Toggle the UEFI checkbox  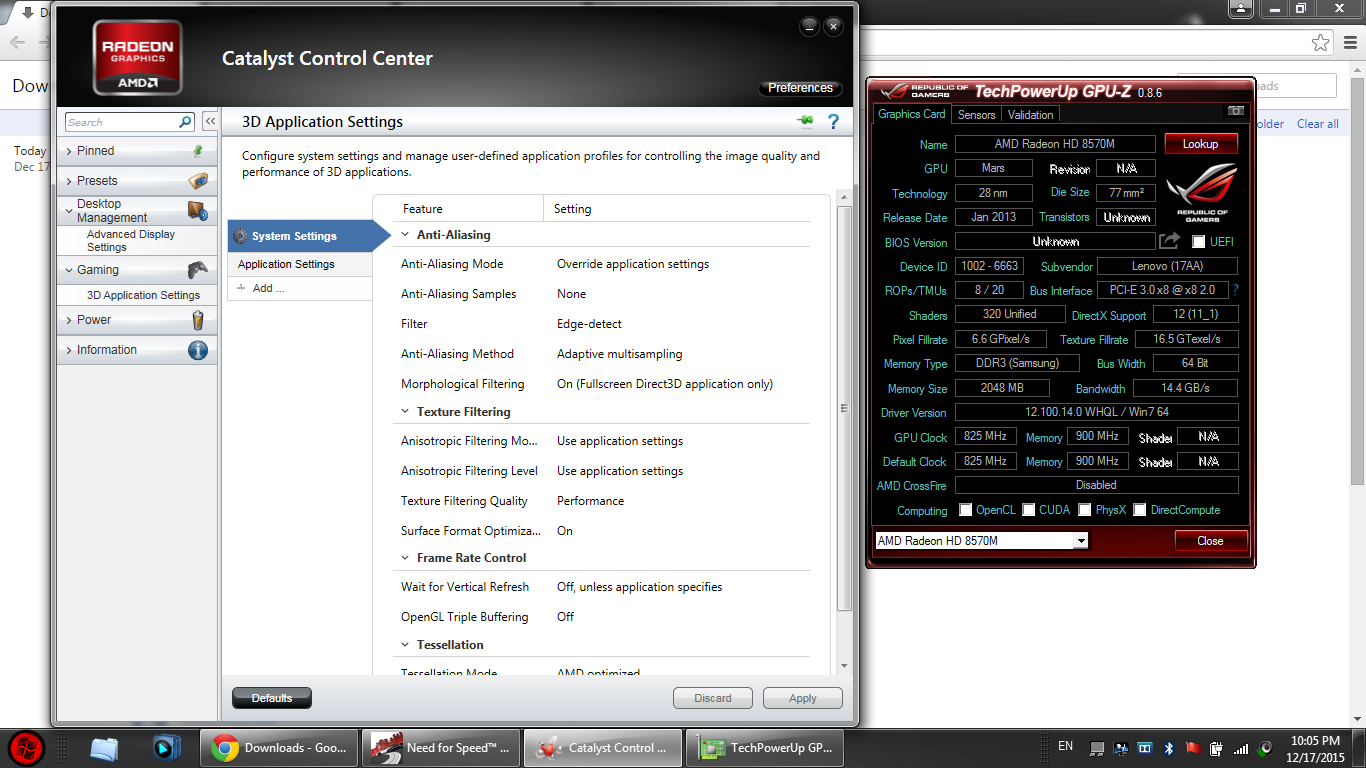click(1199, 242)
